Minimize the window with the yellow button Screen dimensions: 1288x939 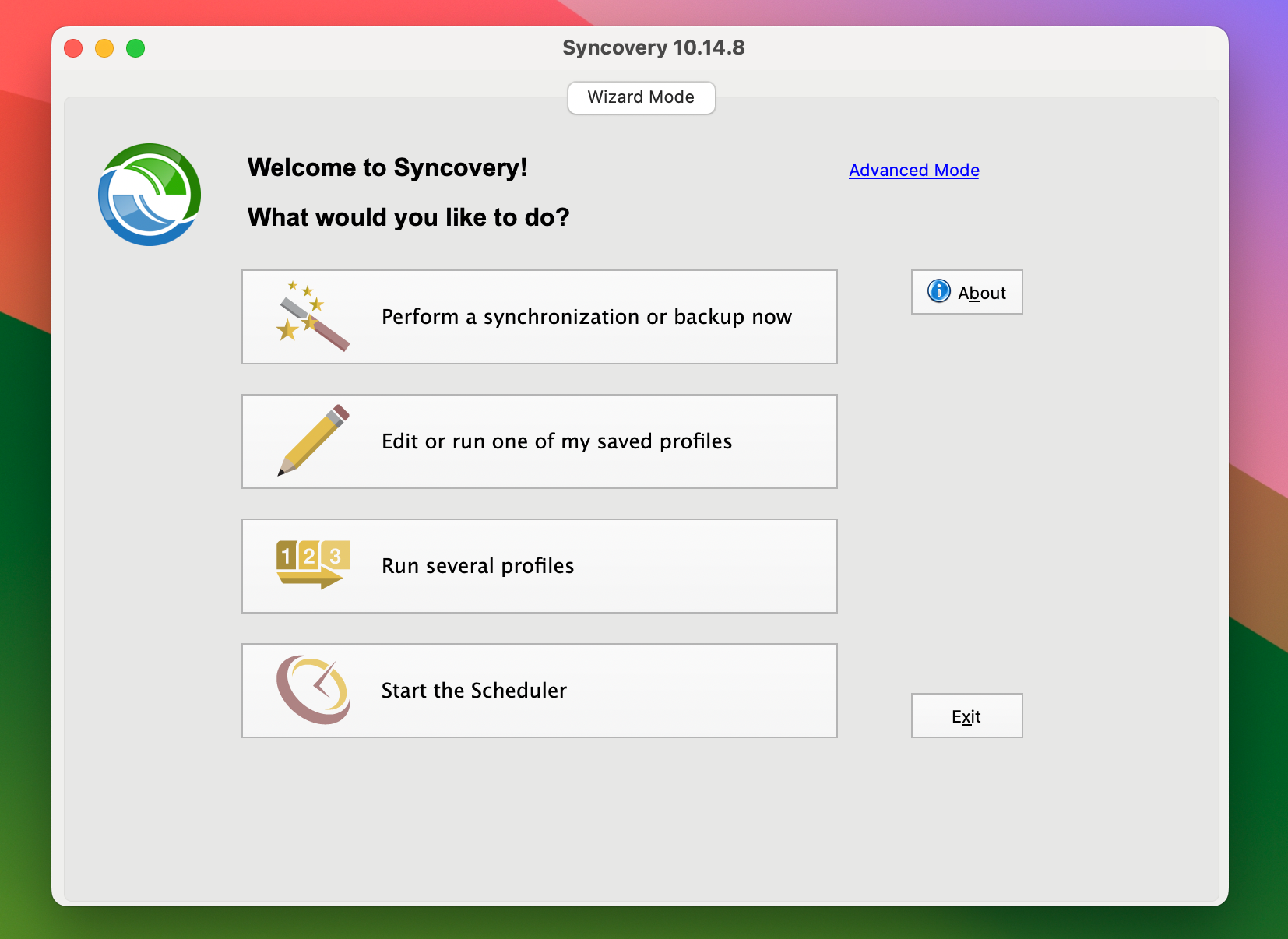(104, 48)
